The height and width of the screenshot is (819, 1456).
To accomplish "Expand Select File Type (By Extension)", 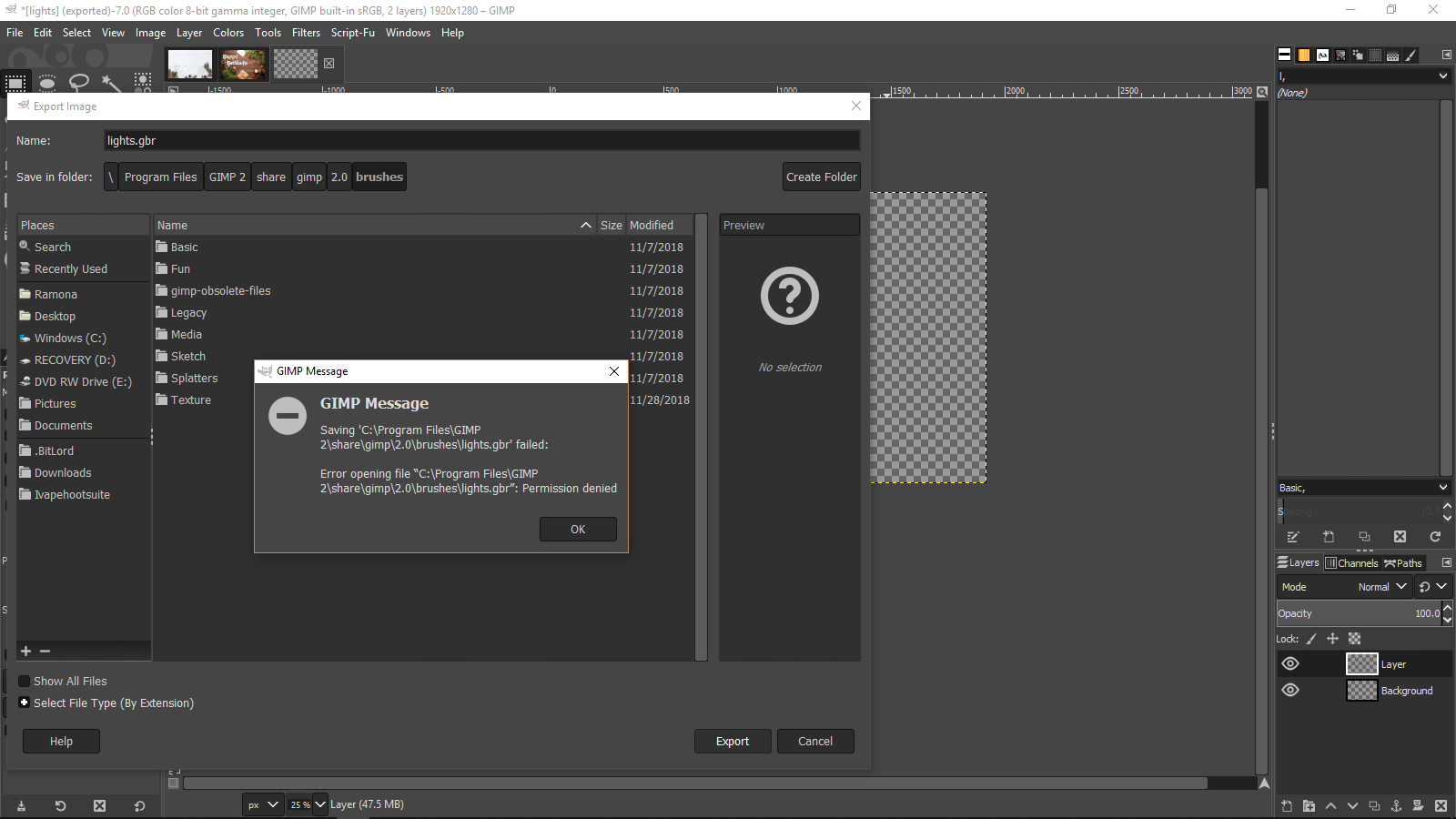I will tap(25, 703).
